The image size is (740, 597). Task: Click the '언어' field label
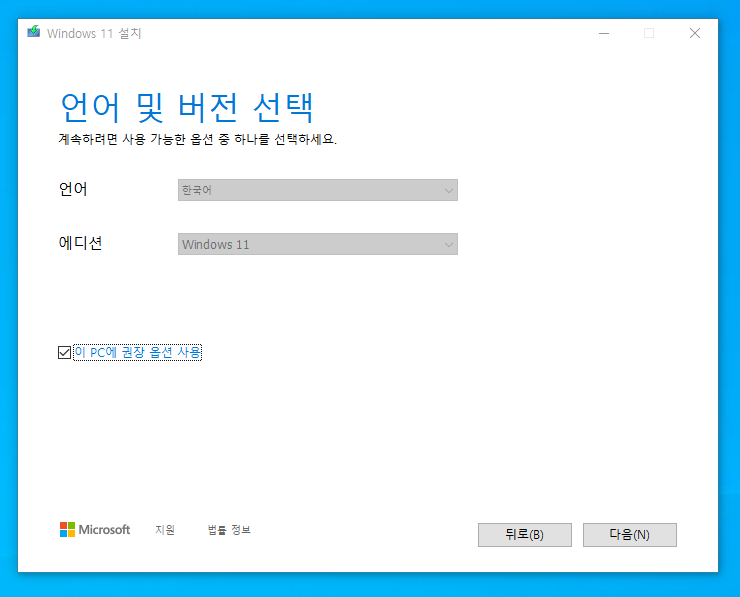pyautogui.click(x=73, y=189)
